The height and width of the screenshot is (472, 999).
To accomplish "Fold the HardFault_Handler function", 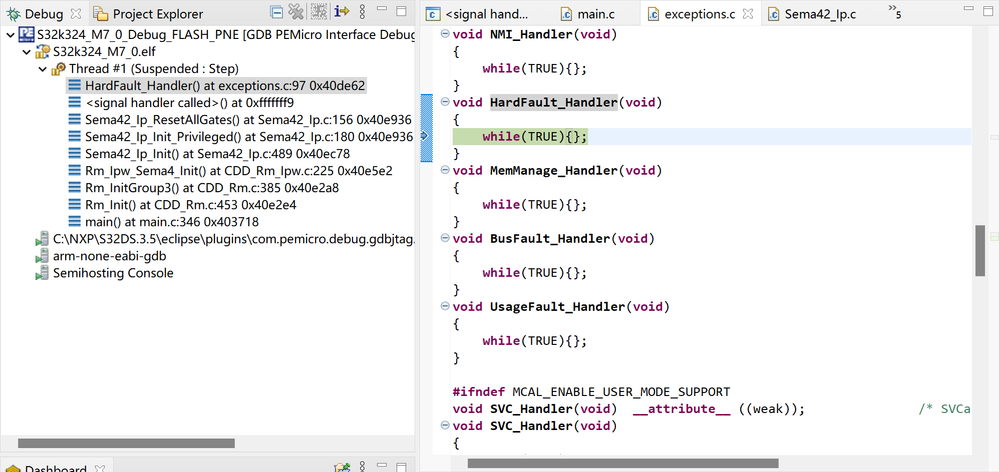I will pyautogui.click(x=445, y=103).
